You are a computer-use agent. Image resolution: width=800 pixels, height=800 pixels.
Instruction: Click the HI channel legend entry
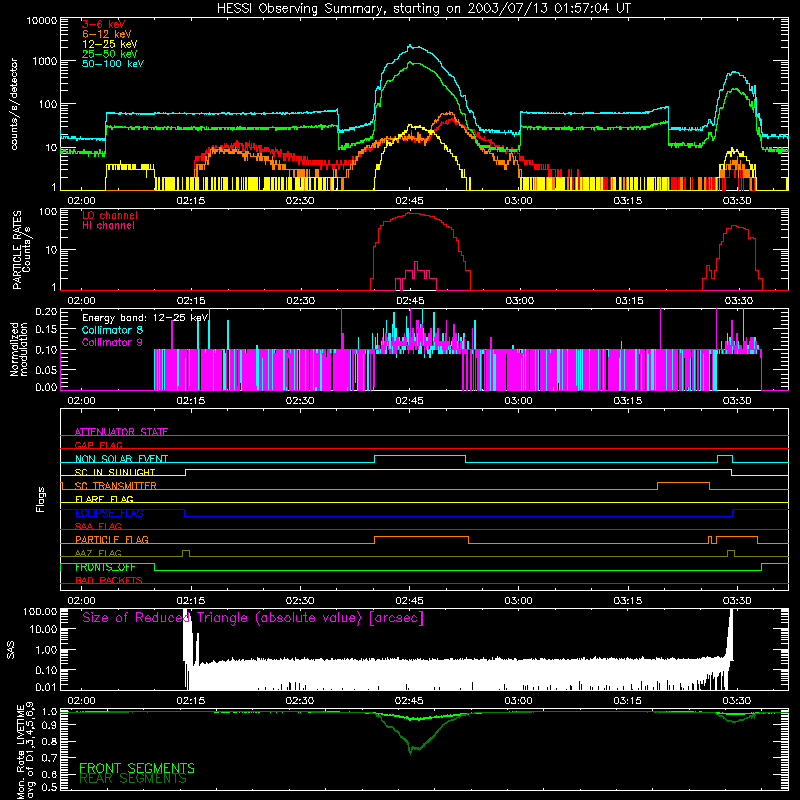pos(108,226)
